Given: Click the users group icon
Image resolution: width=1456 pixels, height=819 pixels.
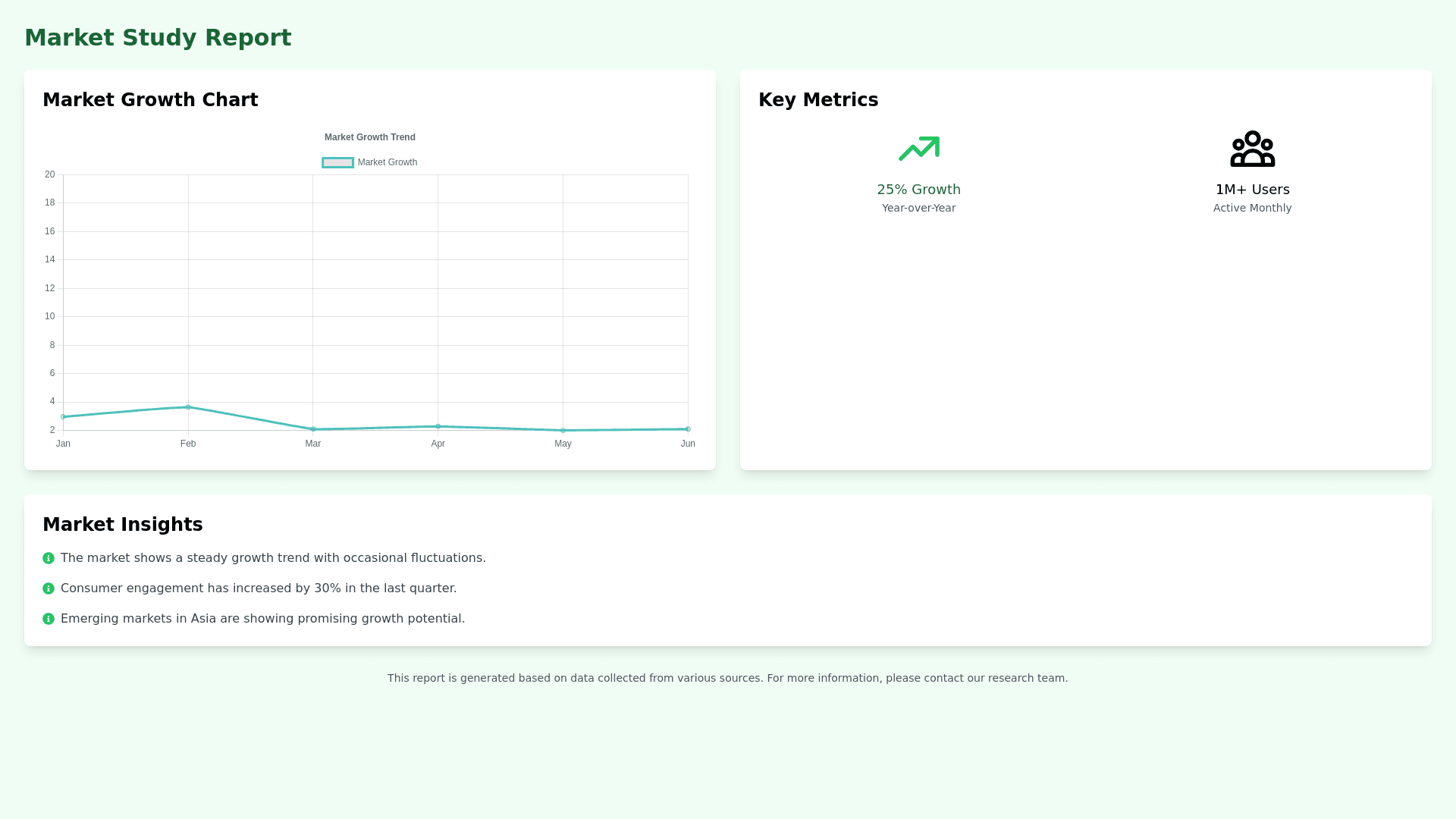Looking at the screenshot, I should 1252,149.
